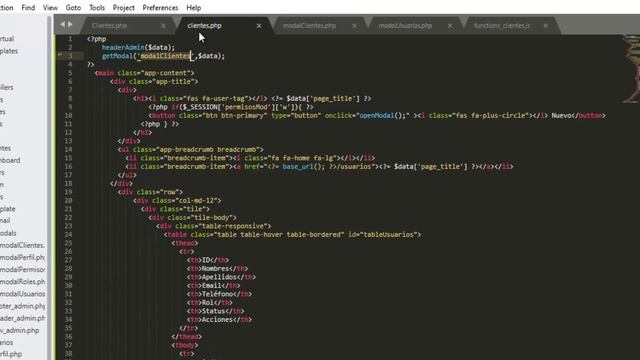Close the modalUsuarios.php tab

[x=450, y=26]
